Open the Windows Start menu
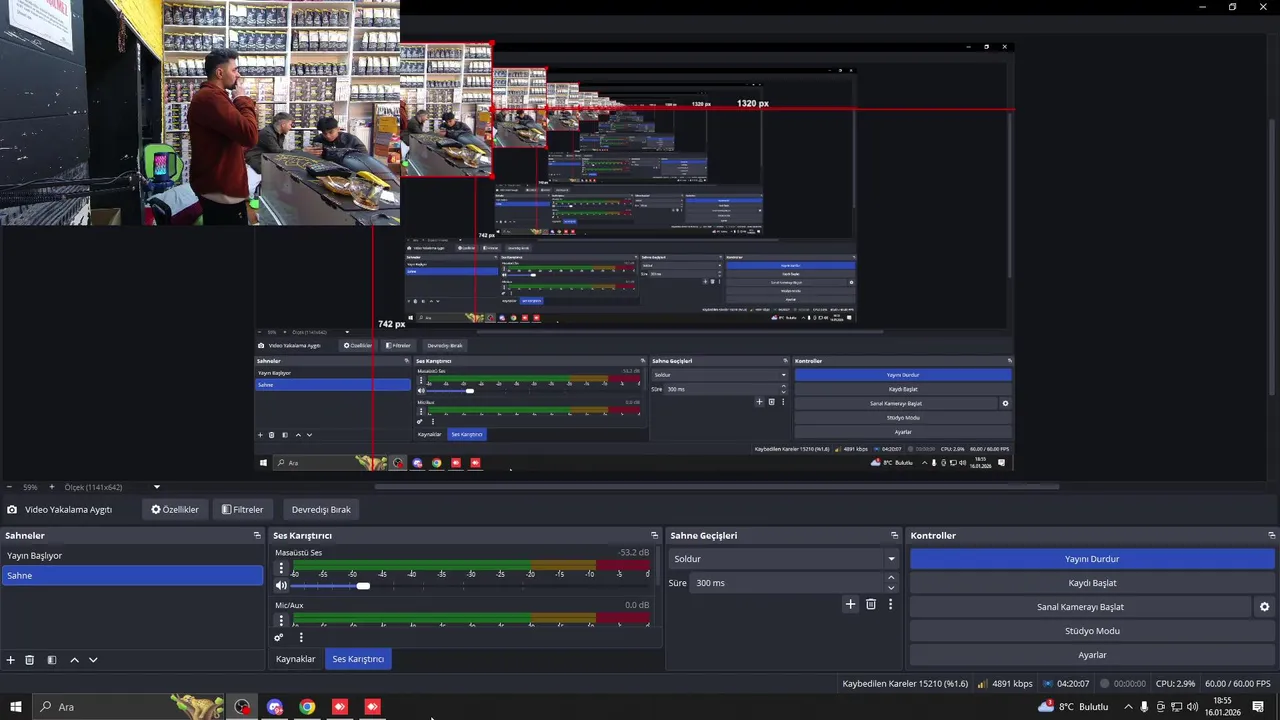The width and height of the screenshot is (1280, 720). click(16, 707)
